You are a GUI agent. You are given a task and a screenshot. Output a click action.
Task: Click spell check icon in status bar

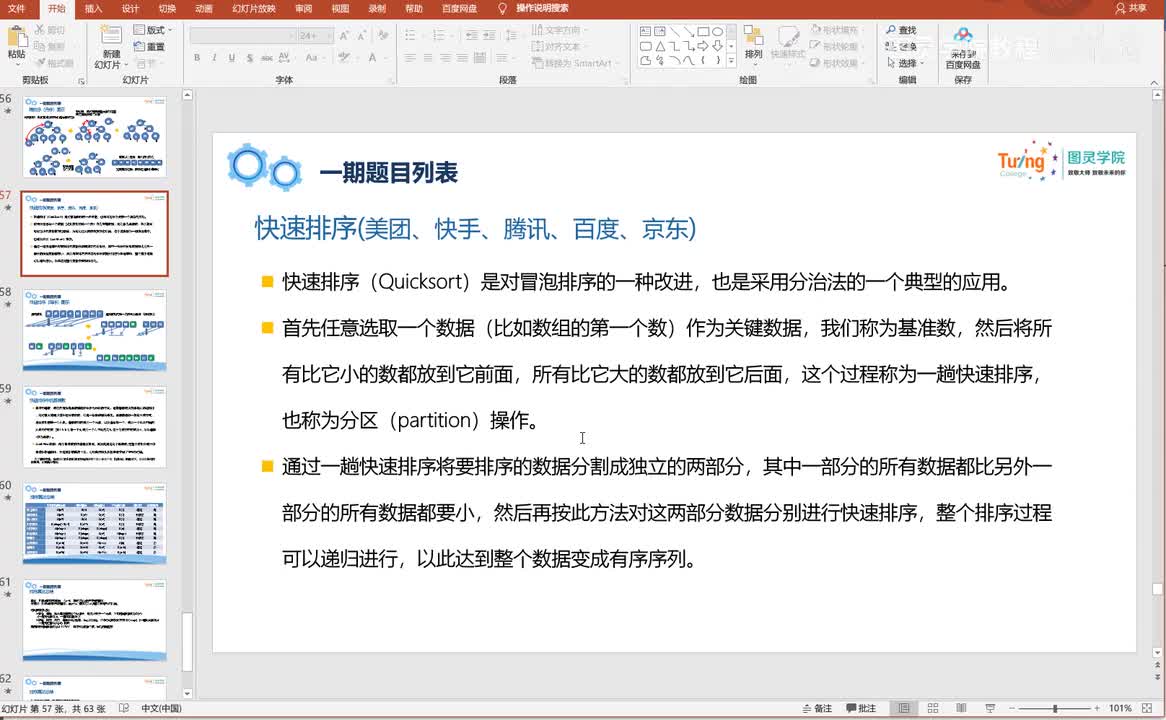(x=124, y=708)
